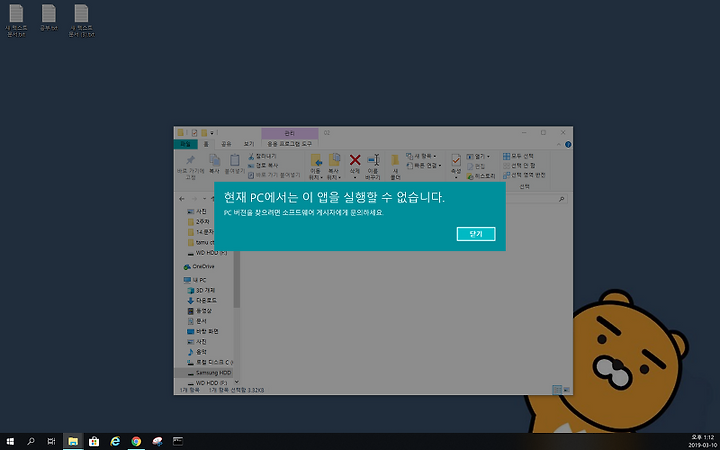Select 내 PC in navigation pane
Screen dimensions: 720x450
[195, 280]
